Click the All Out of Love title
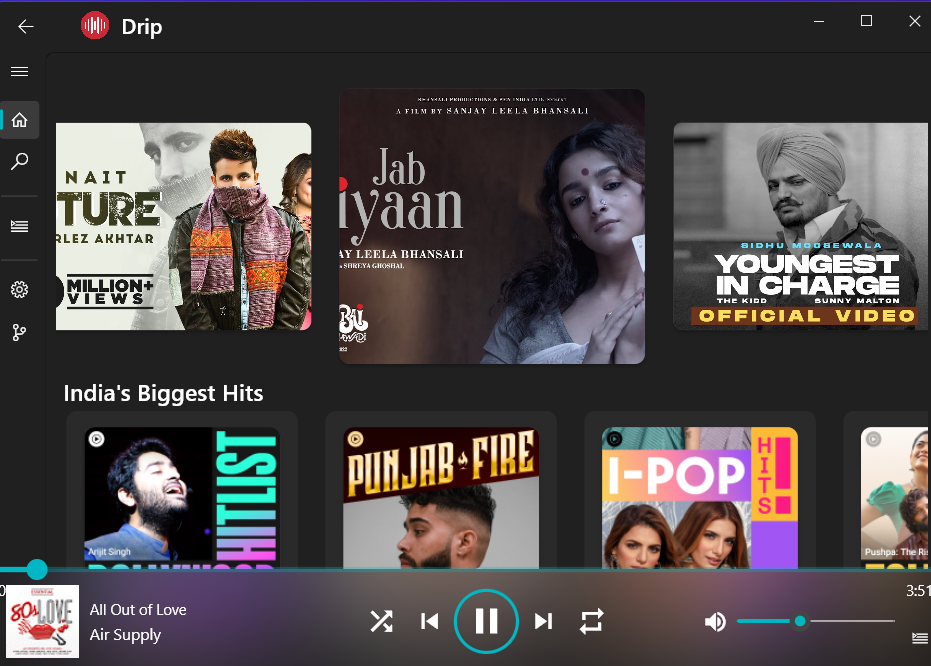 pos(138,610)
